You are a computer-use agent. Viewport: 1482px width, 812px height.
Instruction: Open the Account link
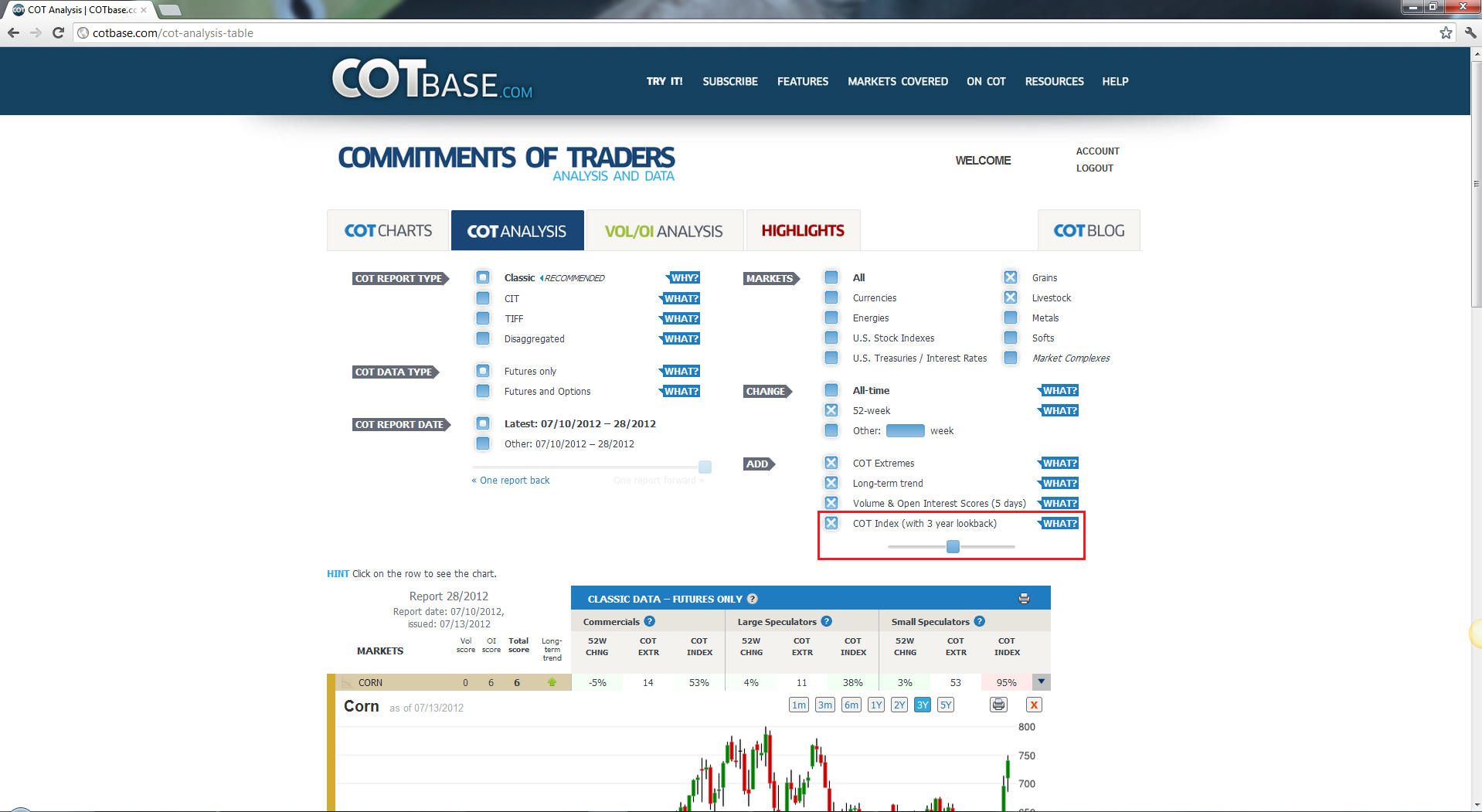[x=1097, y=151]
